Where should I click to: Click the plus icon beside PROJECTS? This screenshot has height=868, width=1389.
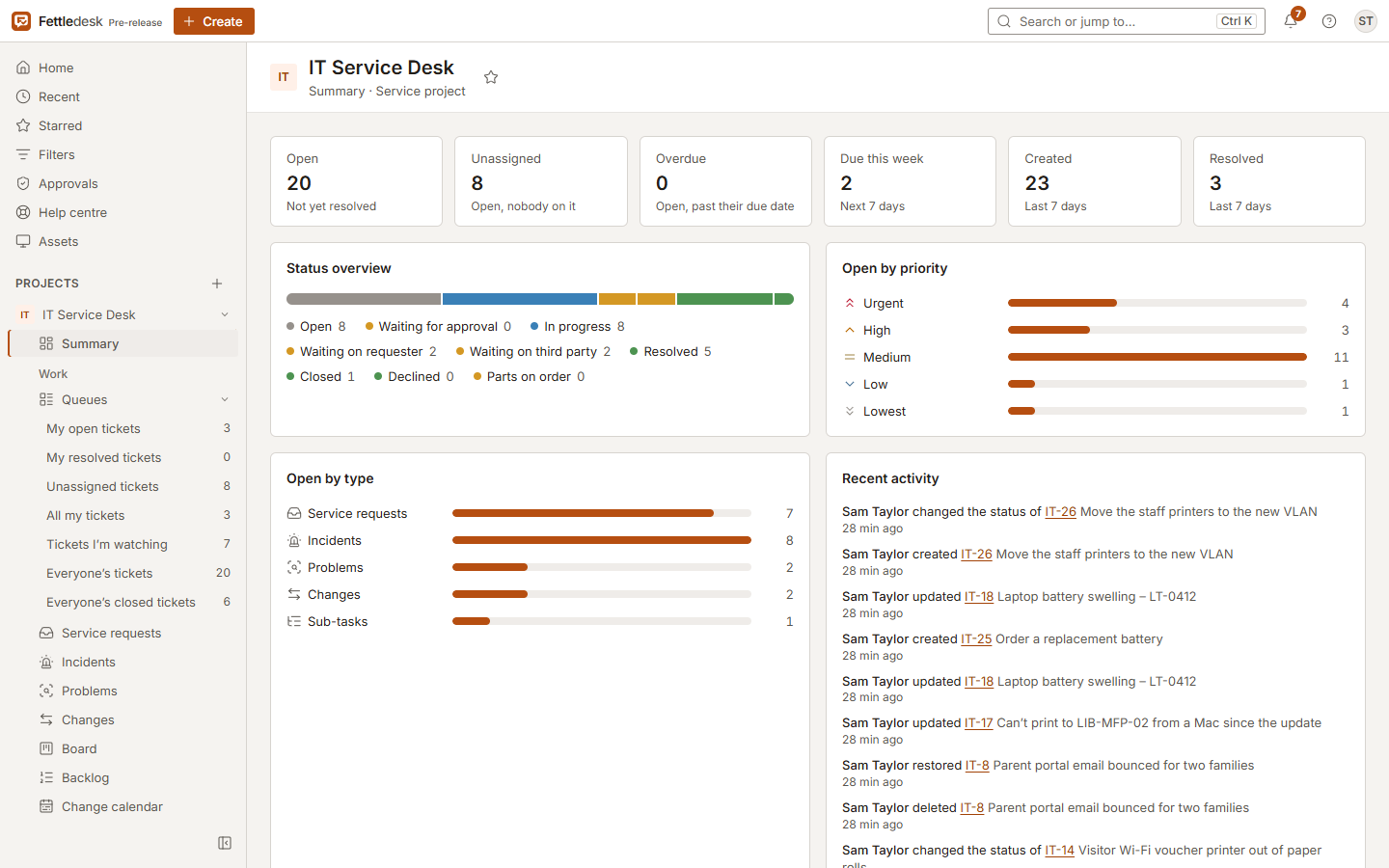217,284
